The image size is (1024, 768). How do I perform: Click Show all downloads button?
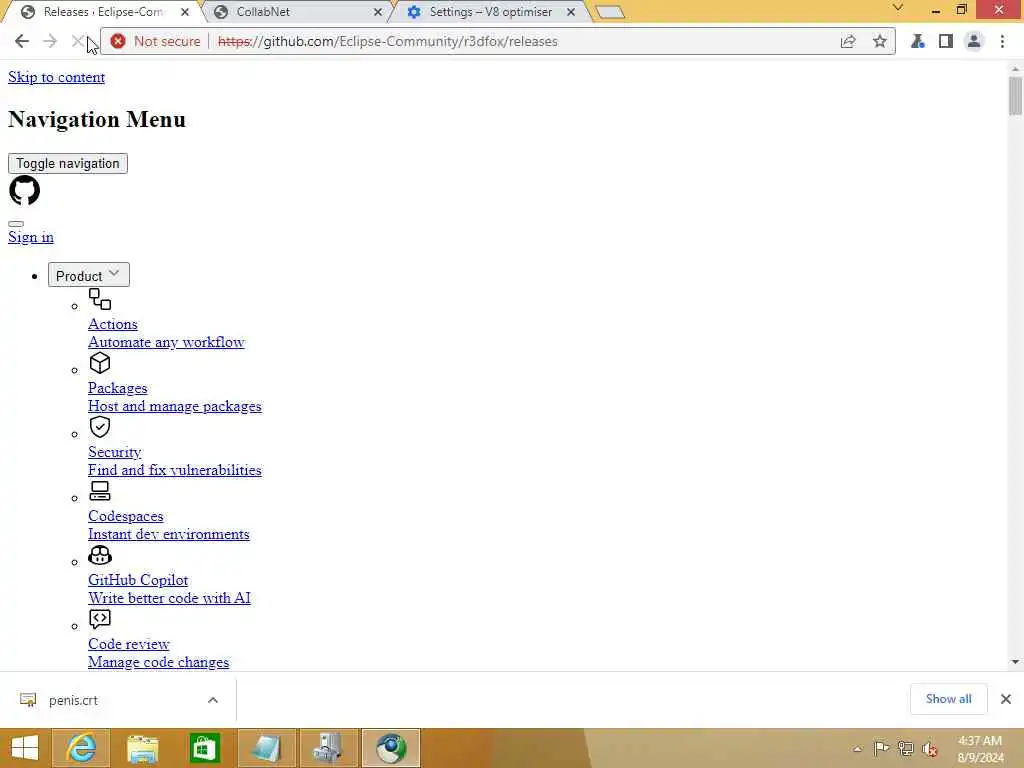948,699
